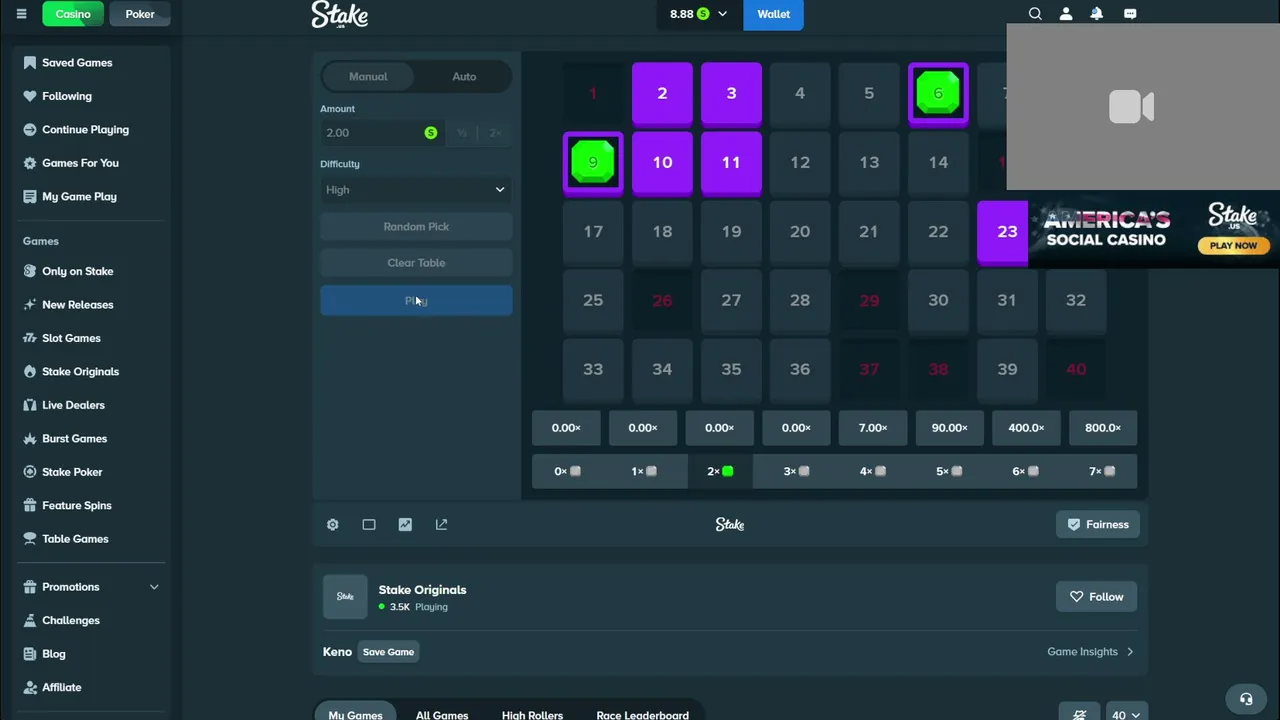
Task: Open the My Games tab
Action: point(356,714)
